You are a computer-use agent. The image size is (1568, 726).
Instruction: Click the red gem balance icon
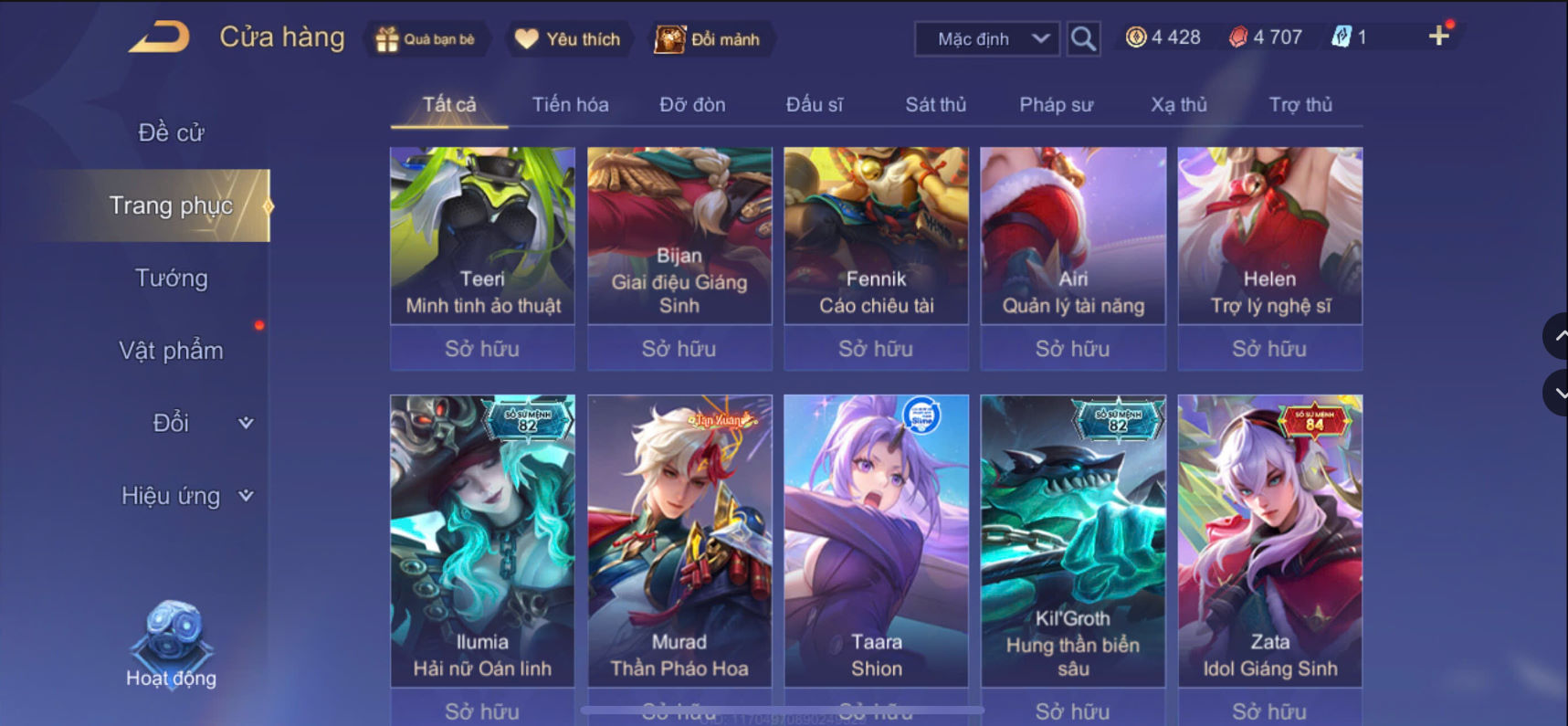point(1237,37)
